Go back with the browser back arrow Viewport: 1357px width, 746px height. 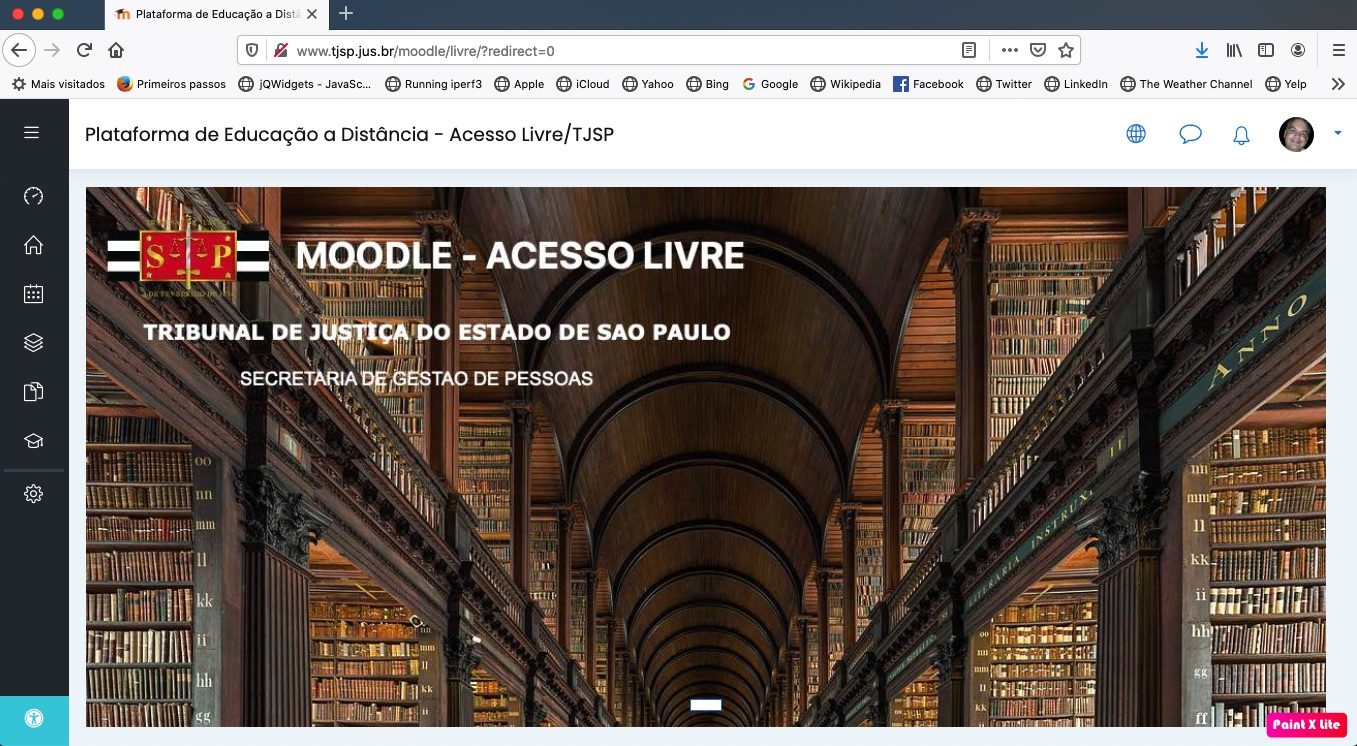click(x=21, y=50)
